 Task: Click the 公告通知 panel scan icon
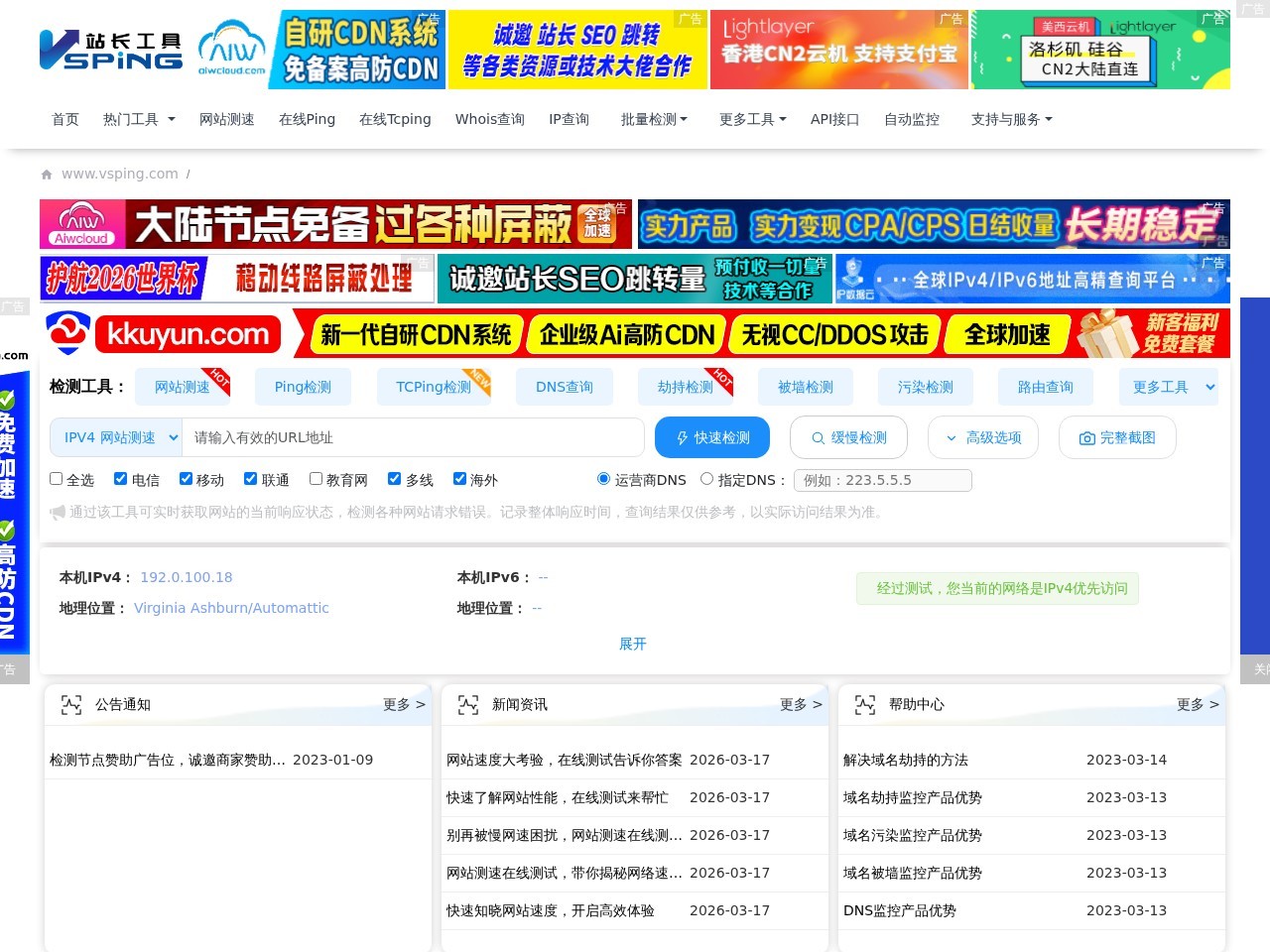tap(71, 705)
